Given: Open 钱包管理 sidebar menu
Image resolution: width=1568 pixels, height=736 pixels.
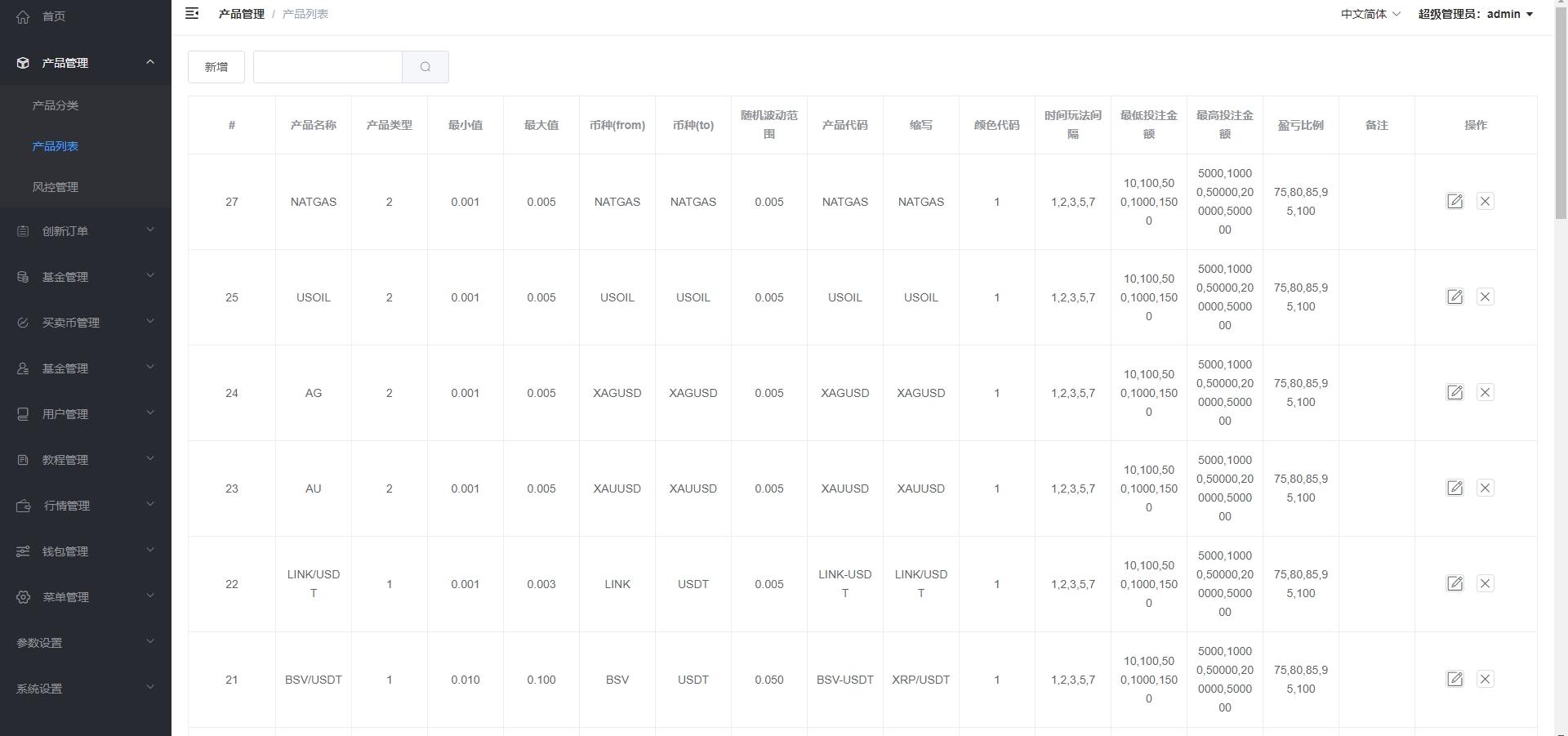Looking at the screenshot, I should point(86,551).
